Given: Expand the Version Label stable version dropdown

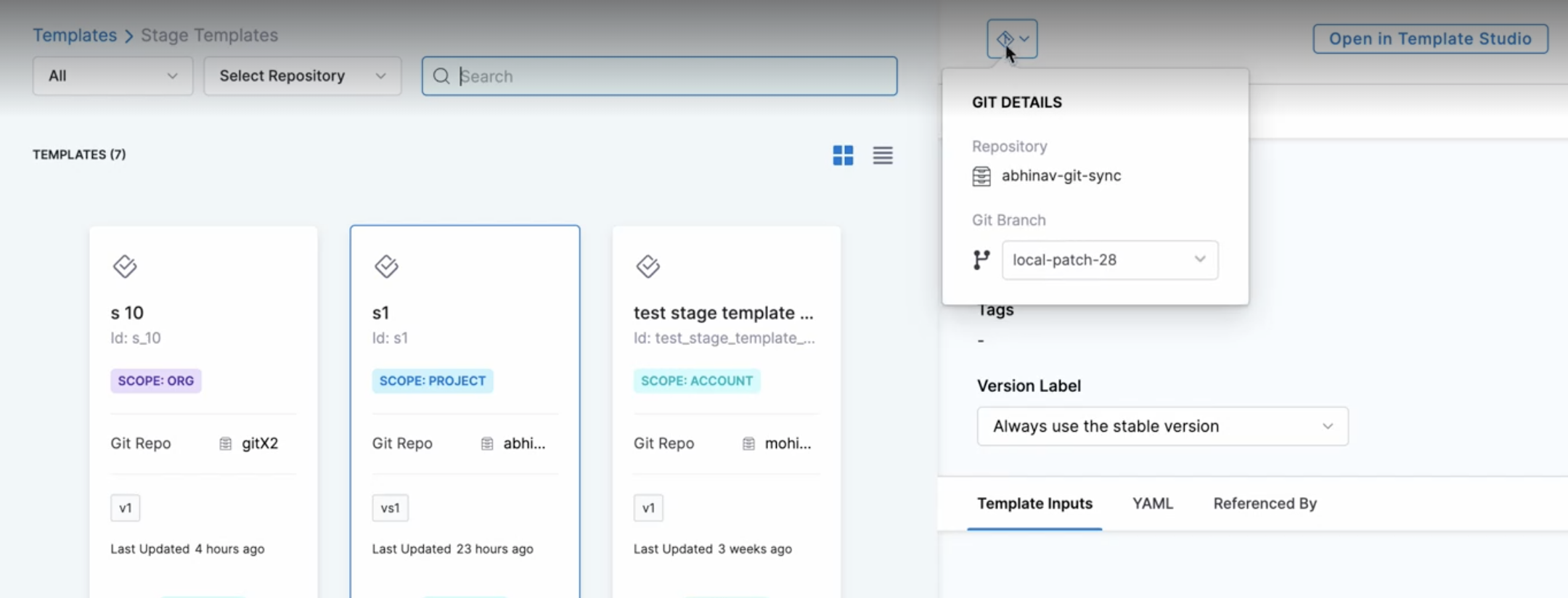Looking at the screenshot, I should [1161, 427].
